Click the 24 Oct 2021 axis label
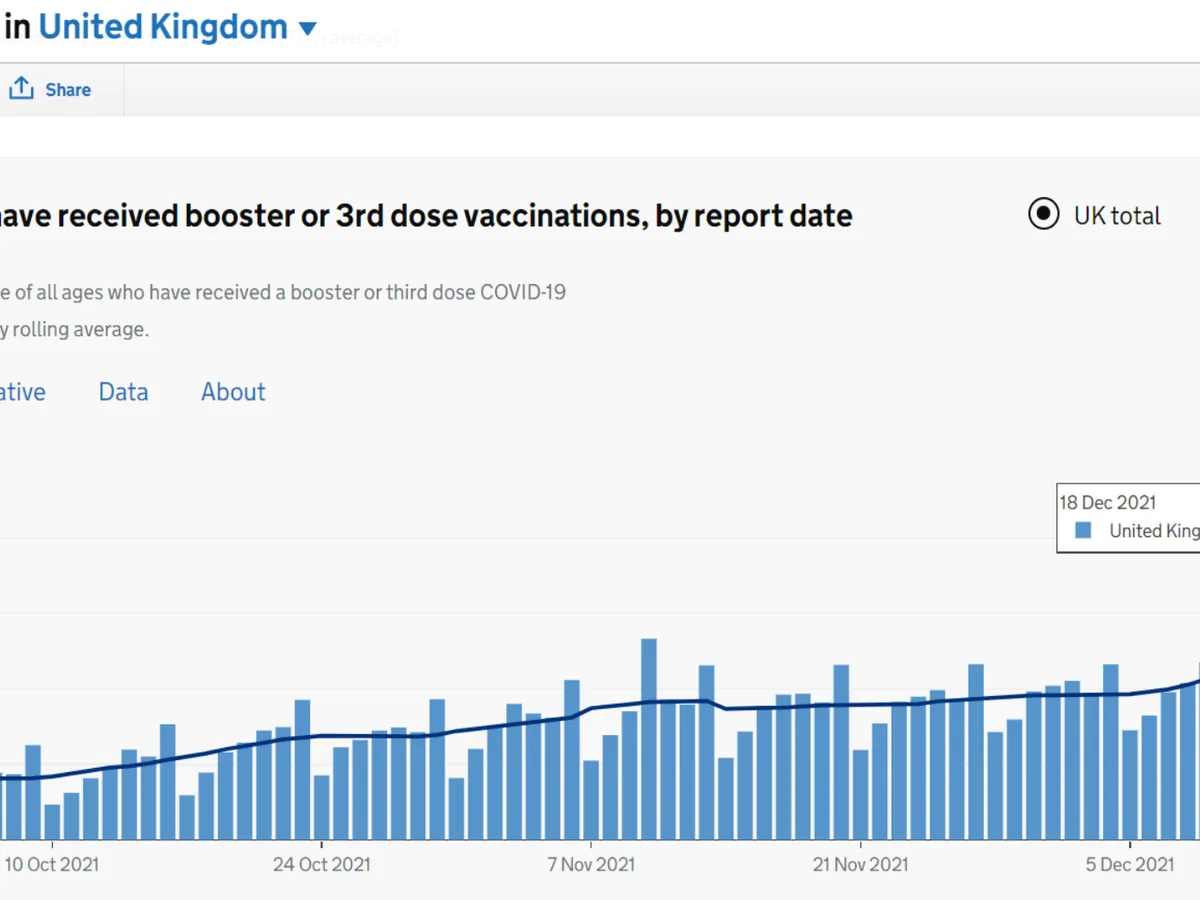 coord(322,864)
